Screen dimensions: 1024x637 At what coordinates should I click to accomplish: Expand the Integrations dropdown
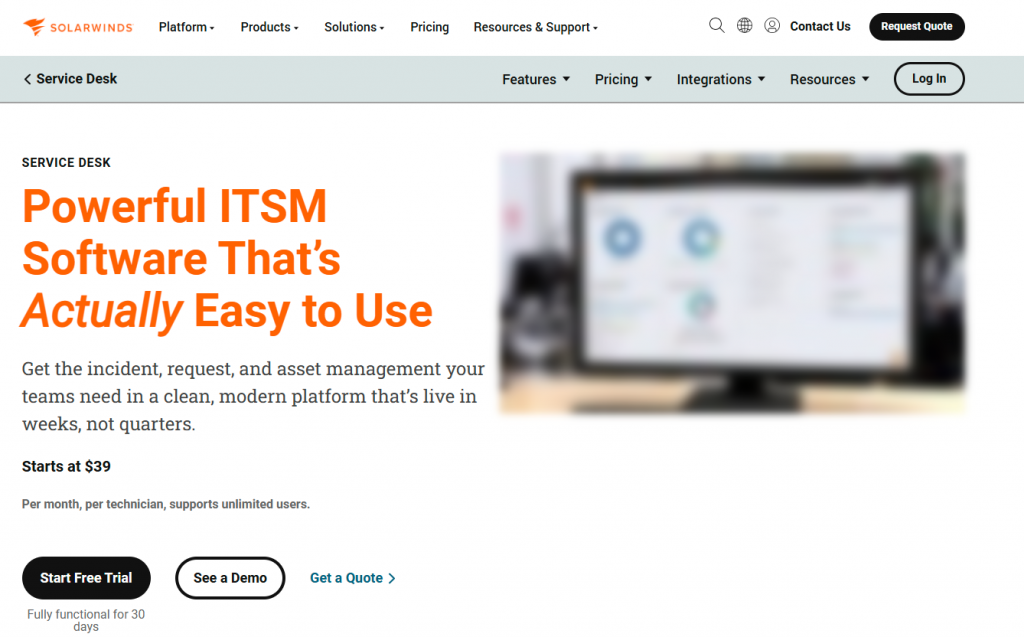(720, 79)
